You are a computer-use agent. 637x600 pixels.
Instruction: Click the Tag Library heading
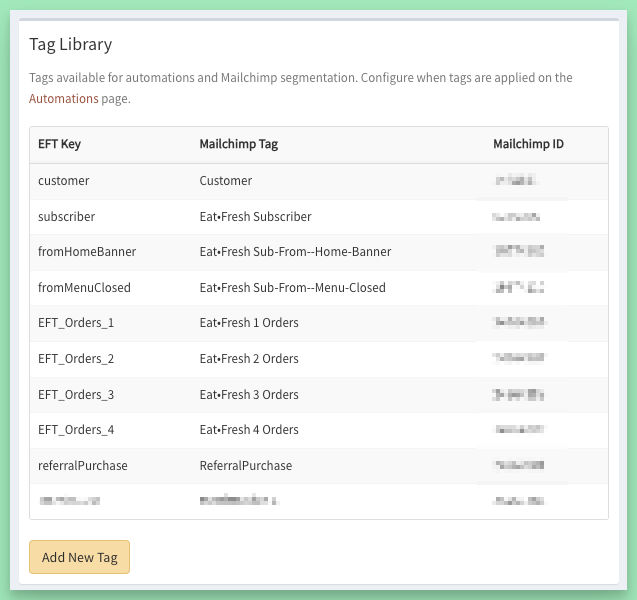click(71, 45)
